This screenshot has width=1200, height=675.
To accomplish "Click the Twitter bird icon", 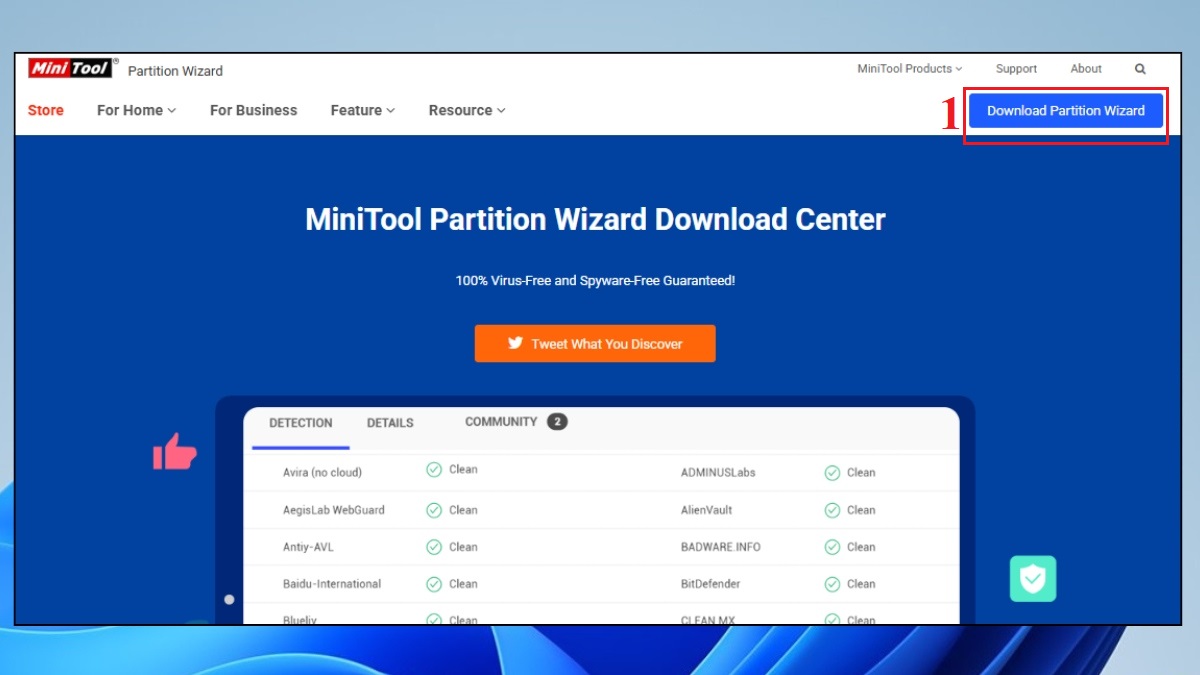I will point(516,343).
